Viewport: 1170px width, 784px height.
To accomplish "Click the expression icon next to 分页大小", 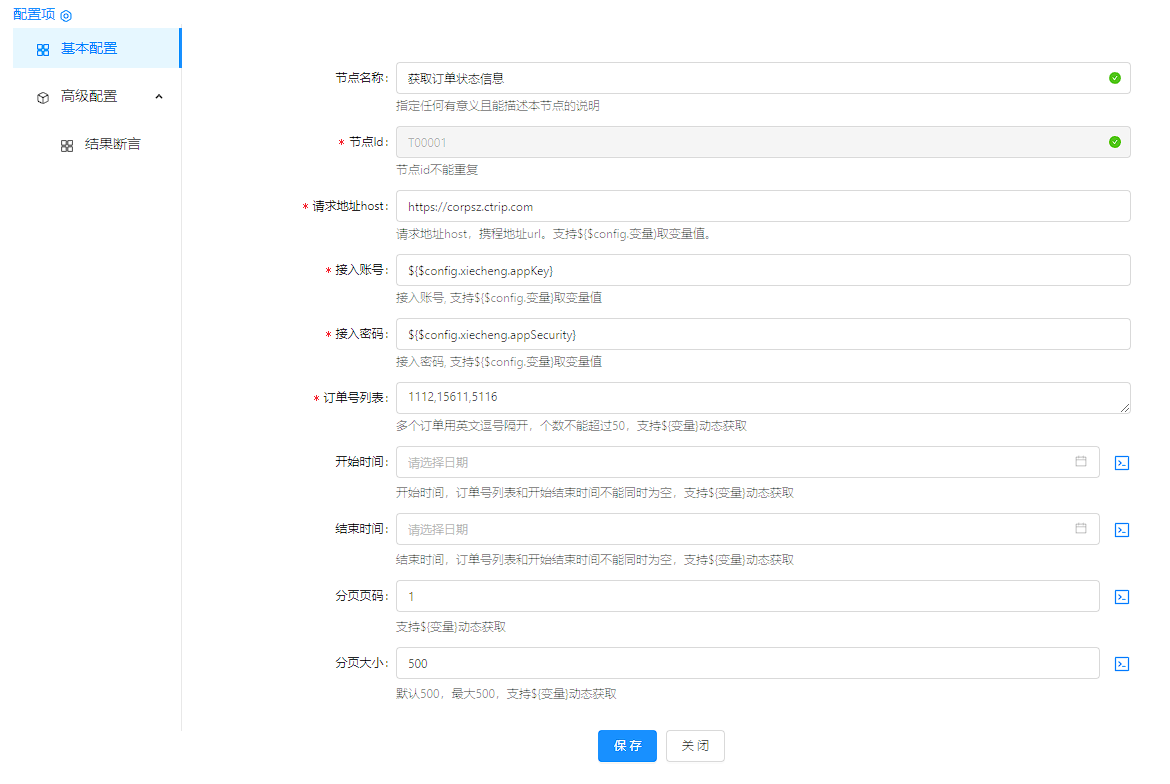I will pos(1122,664).
